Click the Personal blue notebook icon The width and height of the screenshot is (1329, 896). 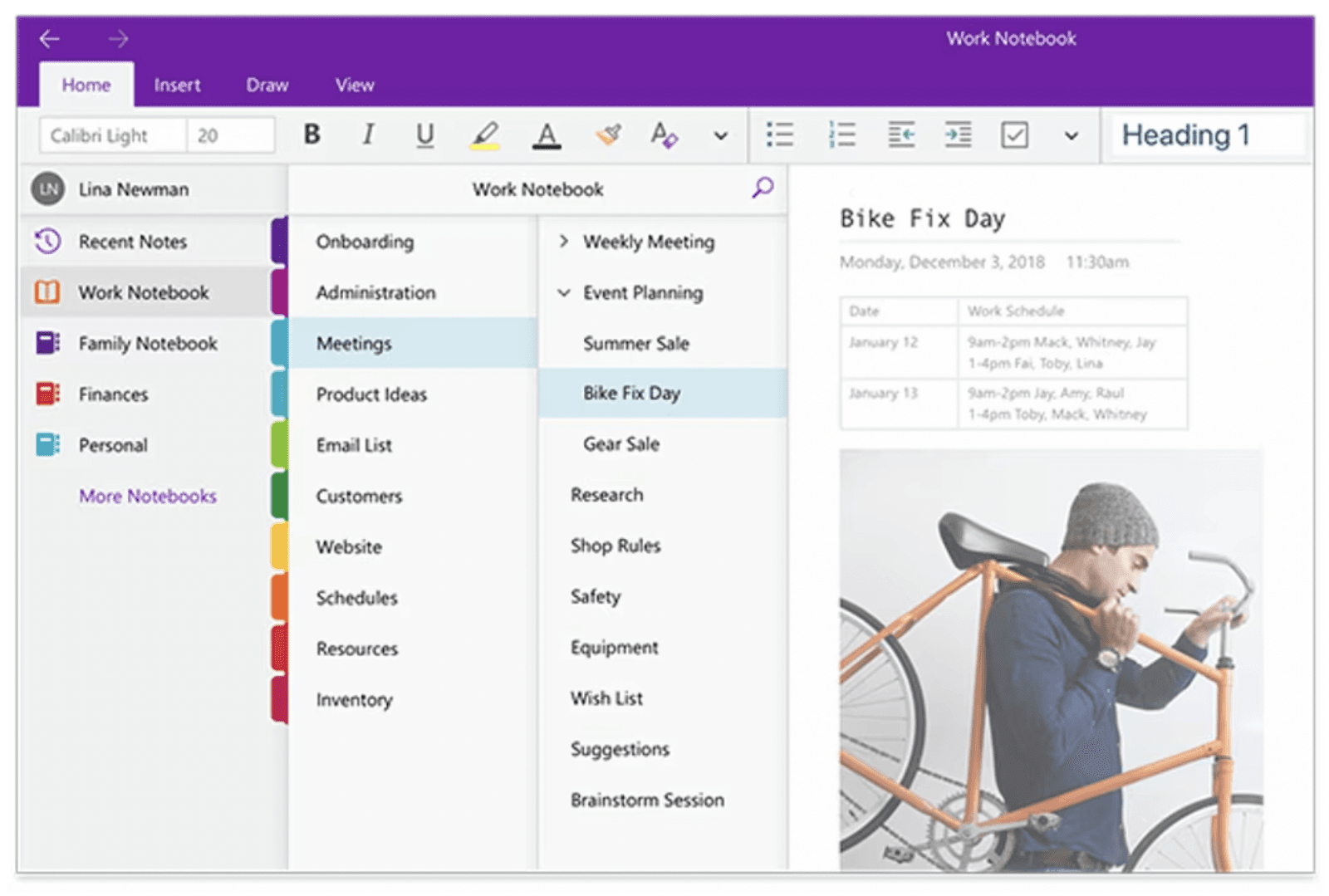click(x=47, y=444)
